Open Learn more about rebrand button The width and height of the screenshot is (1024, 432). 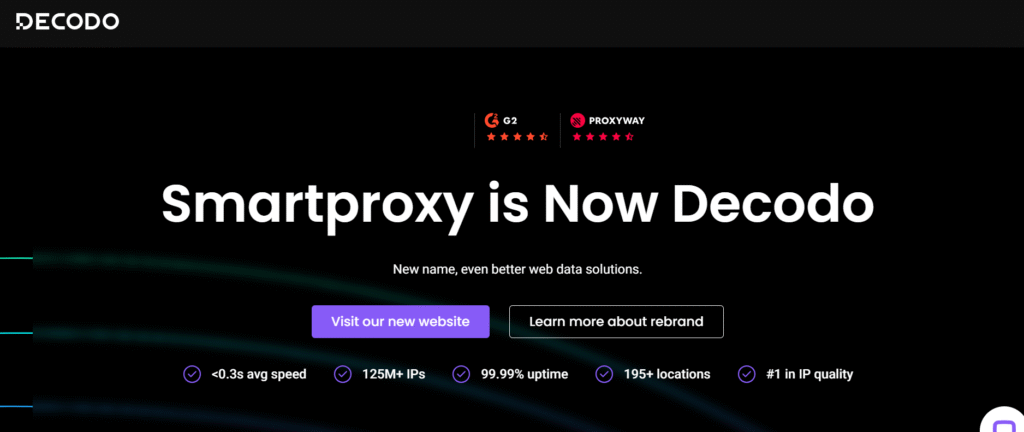pos(616,322)
